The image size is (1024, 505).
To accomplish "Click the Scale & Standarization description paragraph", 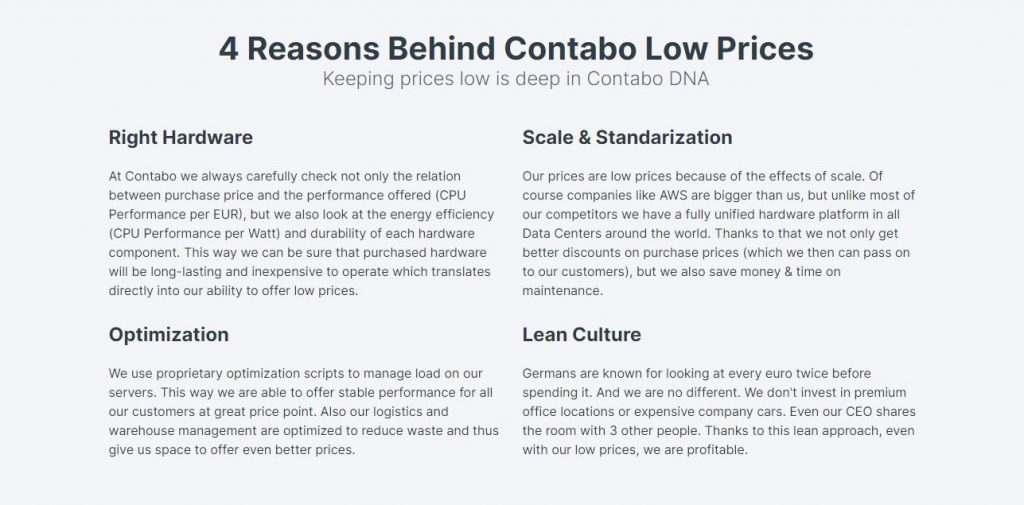I will click(718, 233).
